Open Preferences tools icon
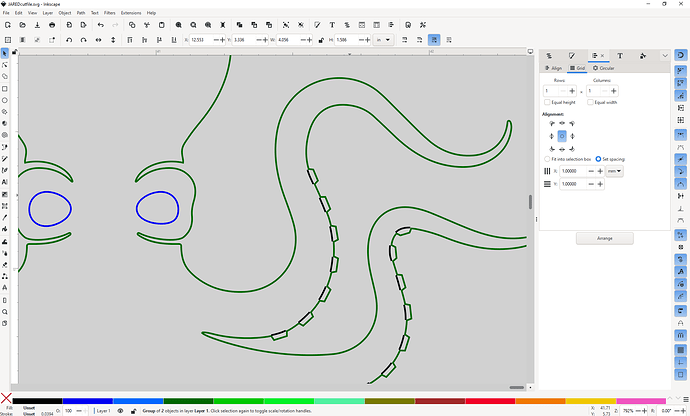The width and height of the screenshot is (690, 416). pyautogui.click(x=423, y=25)
